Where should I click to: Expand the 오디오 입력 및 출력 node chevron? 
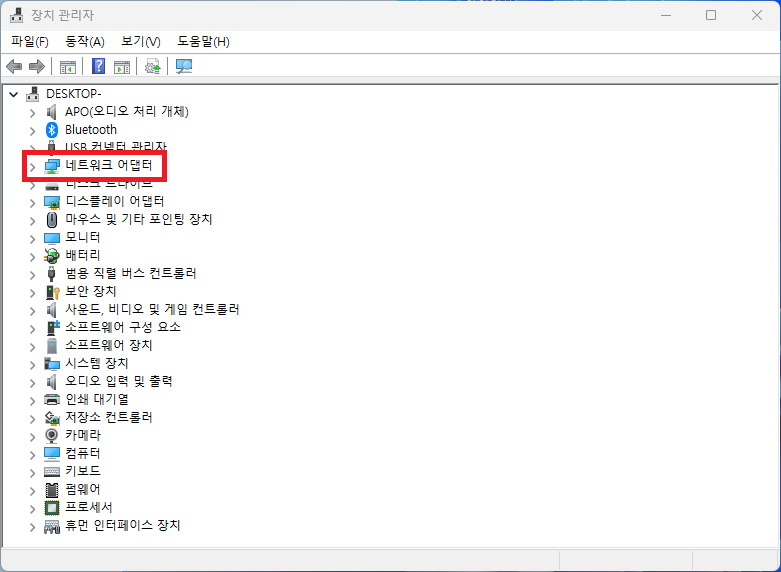tap(32, 383)
